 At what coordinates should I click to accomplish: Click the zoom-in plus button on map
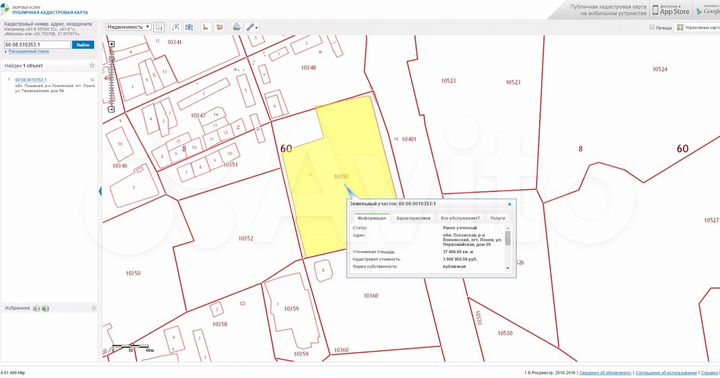click(111, 44)
